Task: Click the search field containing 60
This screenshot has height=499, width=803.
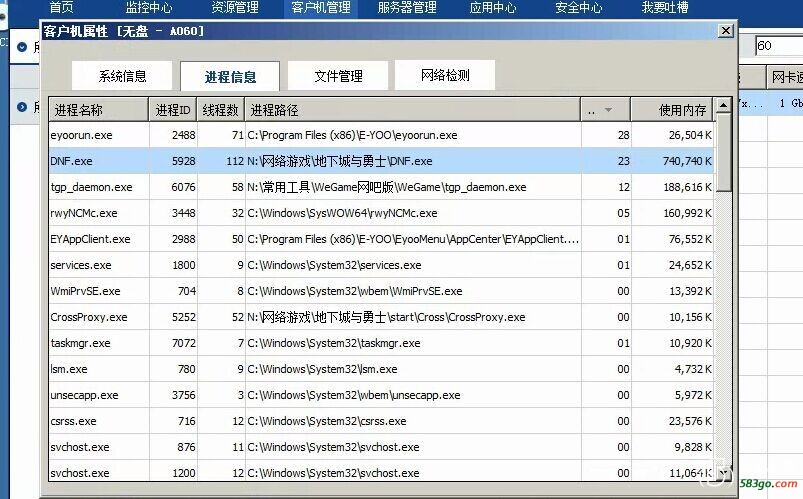Action: point(776,46)
